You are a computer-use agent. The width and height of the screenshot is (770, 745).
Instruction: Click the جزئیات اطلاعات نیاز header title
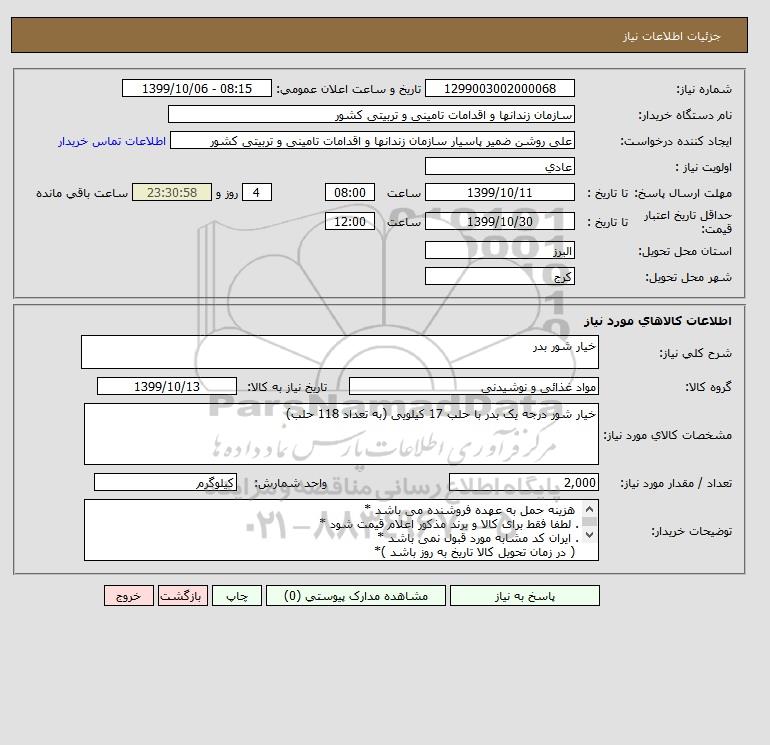click(671, 36)
